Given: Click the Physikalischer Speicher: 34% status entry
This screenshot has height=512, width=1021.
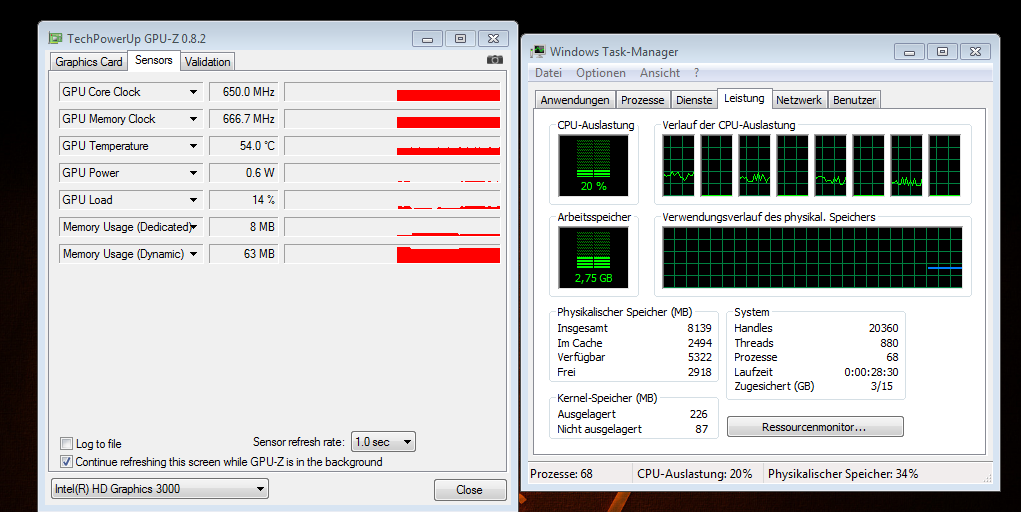Looking at the screenshot, I should (x=843, y=474).
